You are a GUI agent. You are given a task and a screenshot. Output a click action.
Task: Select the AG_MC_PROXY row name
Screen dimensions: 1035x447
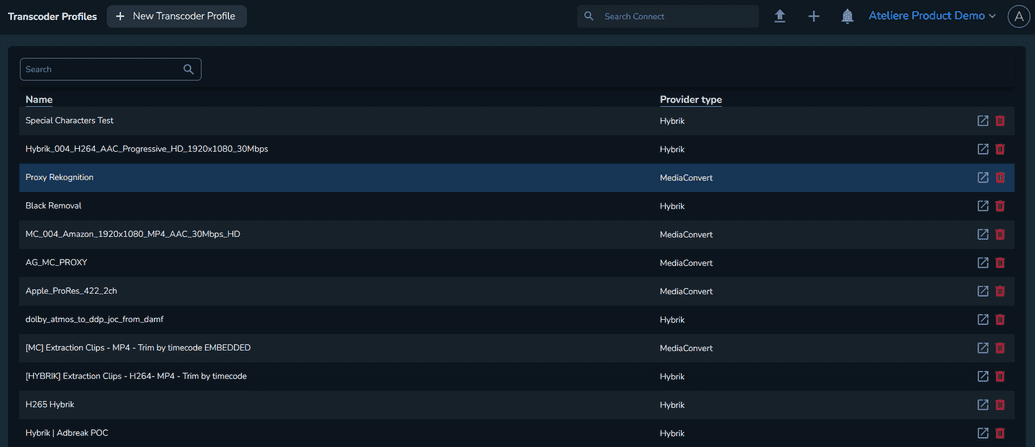(x=56, y=263)
